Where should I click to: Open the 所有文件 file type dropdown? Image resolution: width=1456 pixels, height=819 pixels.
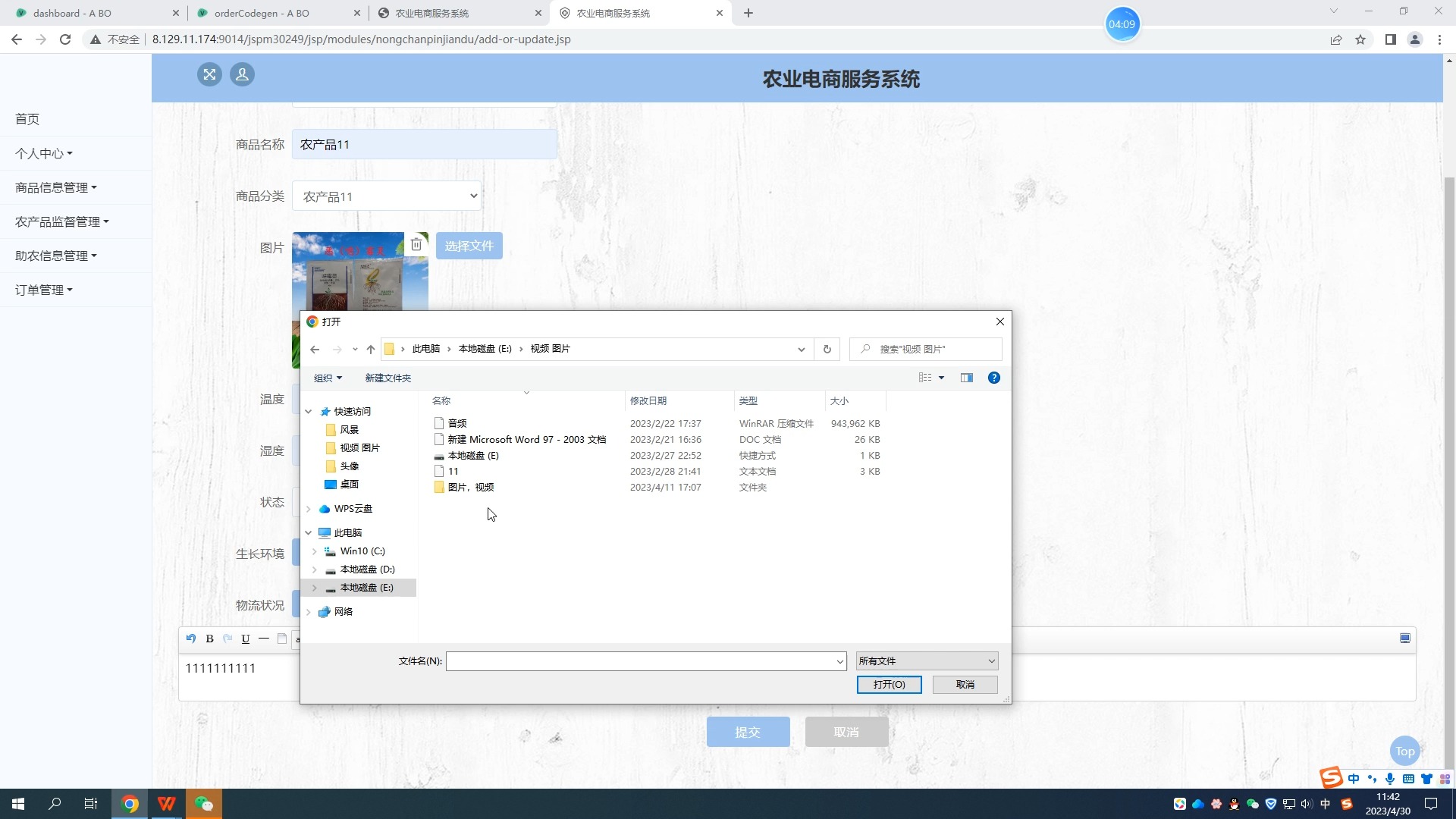(x=927, y=661)
